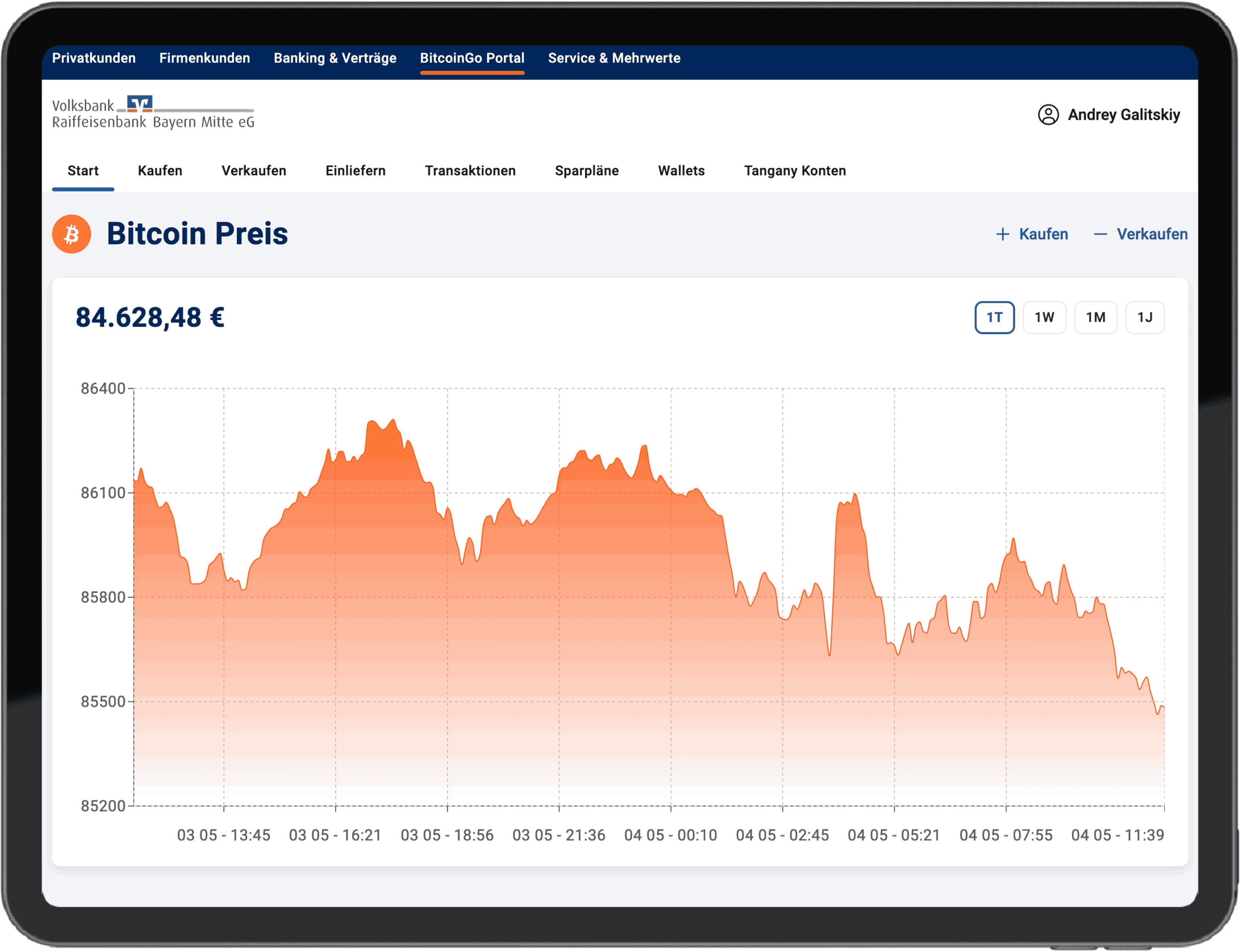The width and height of the screenshot is (1240, 952).
Task: Open Banking & Verträge menu
Action: tap(335, 58)
